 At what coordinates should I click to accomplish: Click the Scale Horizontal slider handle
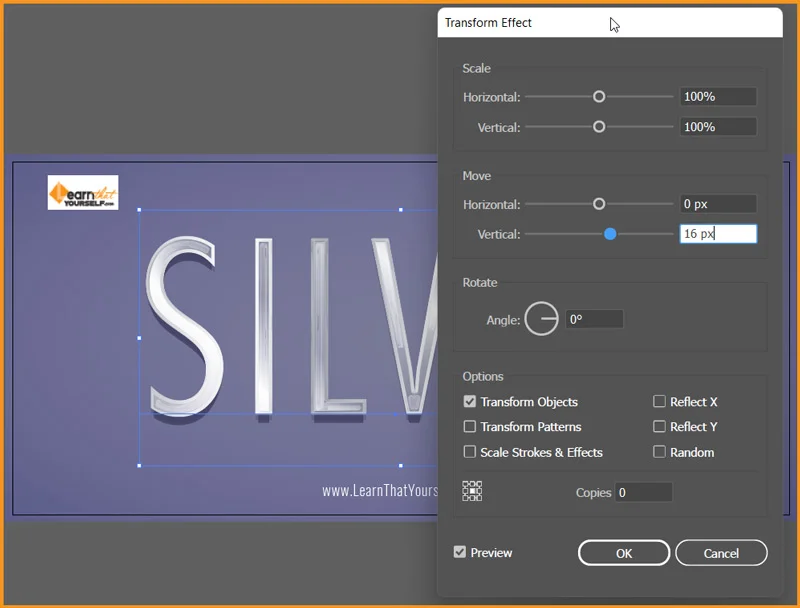tap(599, 97)
